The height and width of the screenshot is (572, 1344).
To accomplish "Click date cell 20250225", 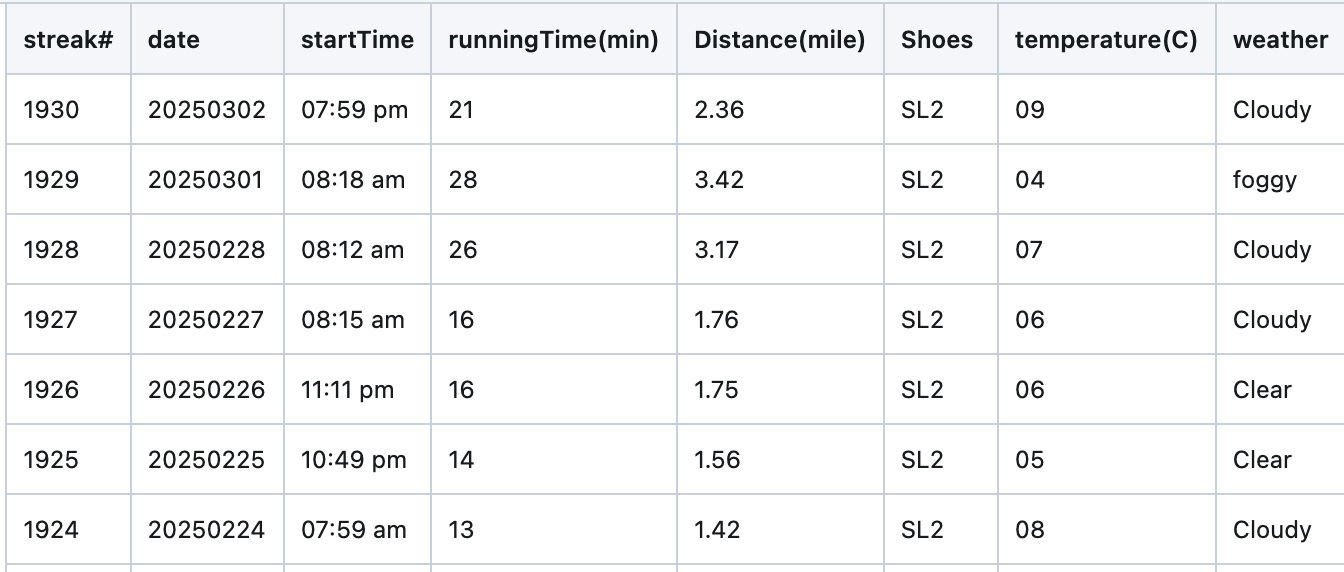I will pyautogui.click(x=207, y=460).
